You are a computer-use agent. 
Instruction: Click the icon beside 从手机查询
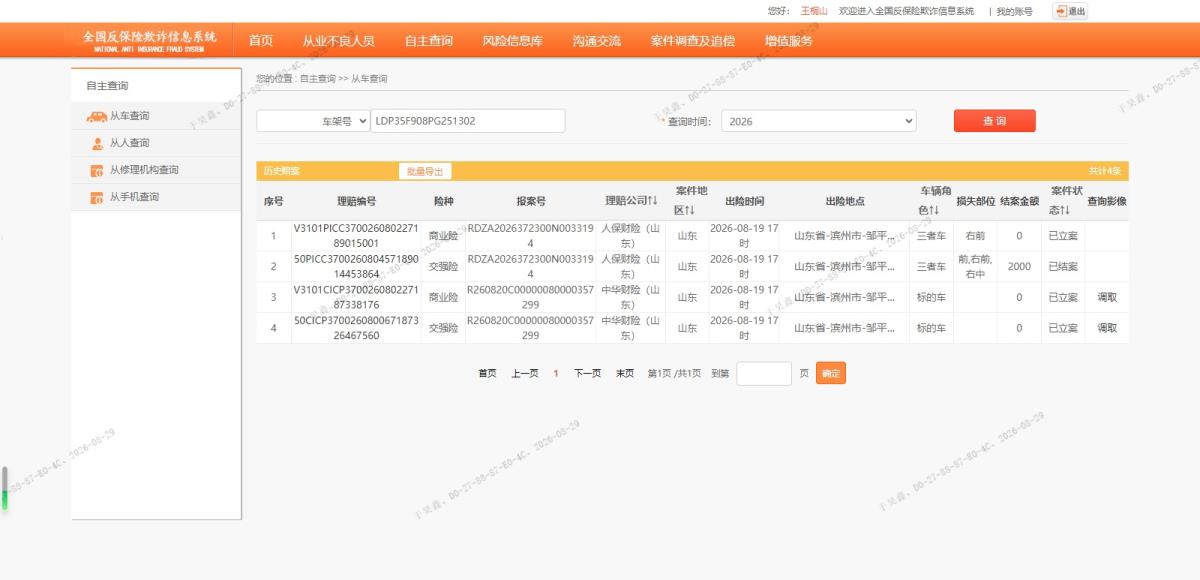click(97, 197)
